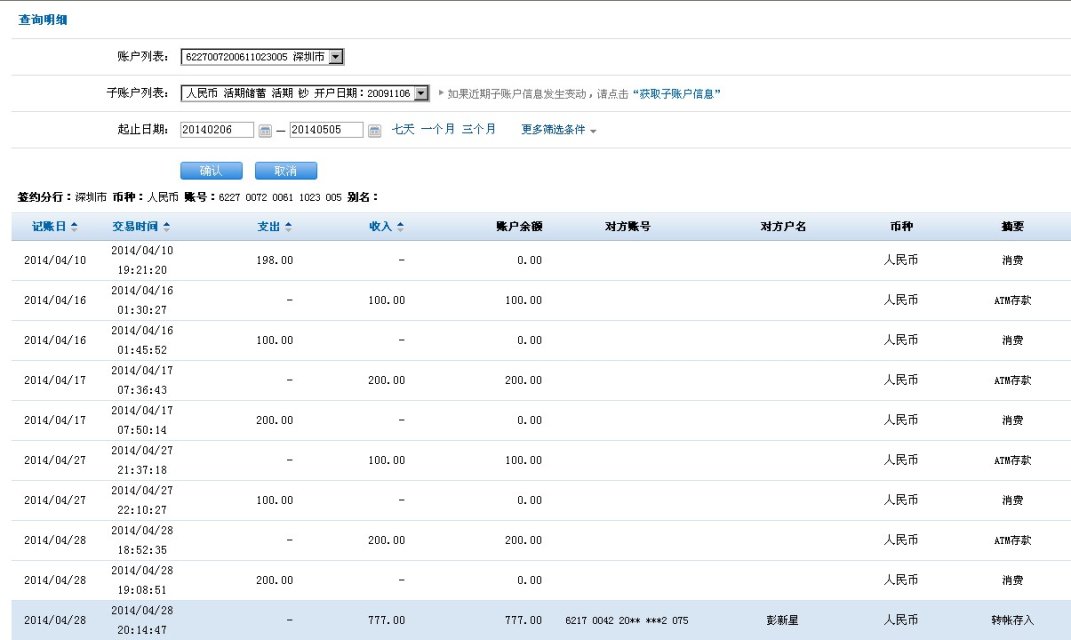Sort by 收入 column arrows
1071x640 pixels.
[x=400, y=227]
